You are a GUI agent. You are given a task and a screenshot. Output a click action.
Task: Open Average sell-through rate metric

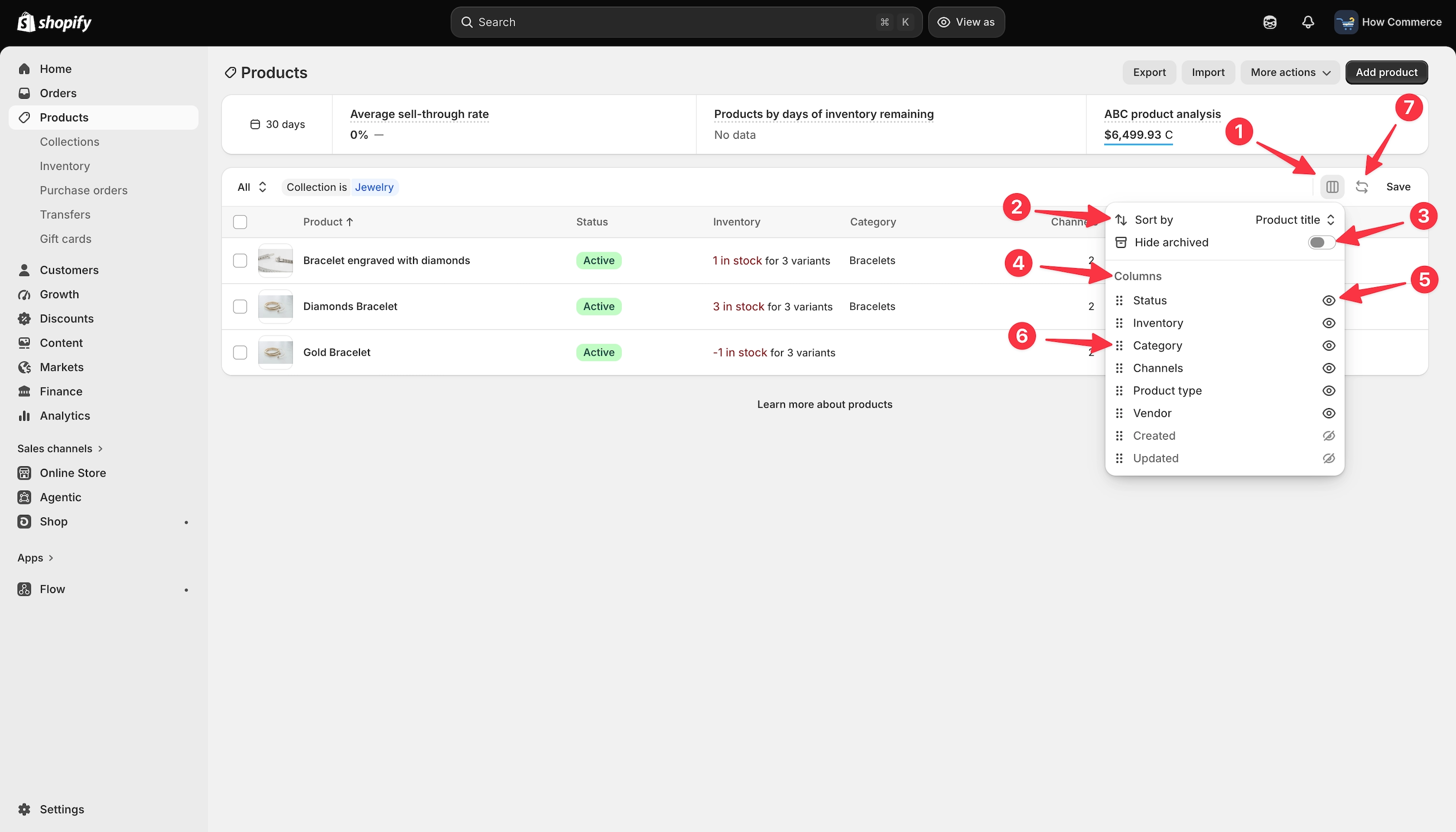click(419, 114)
